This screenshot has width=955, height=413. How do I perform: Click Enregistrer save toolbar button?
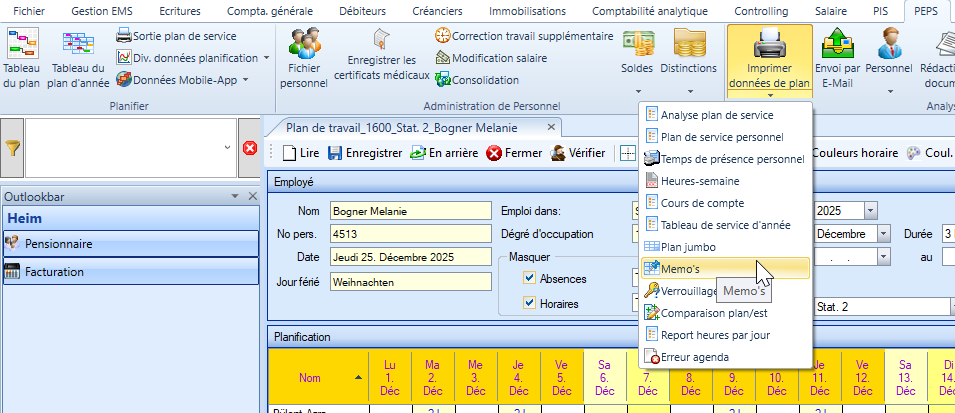click(365, 154)
